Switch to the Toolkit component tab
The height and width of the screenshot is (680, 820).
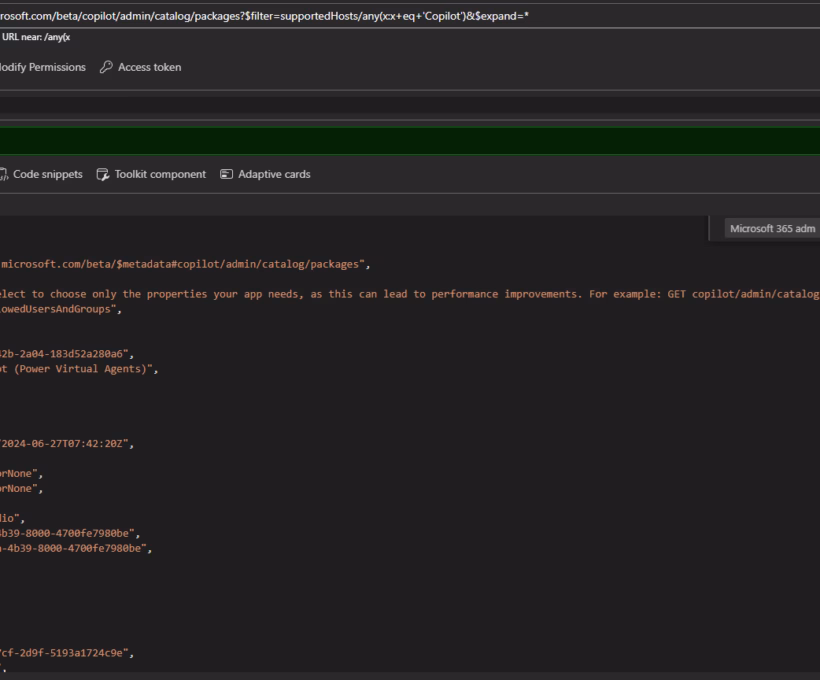[160, 173]
